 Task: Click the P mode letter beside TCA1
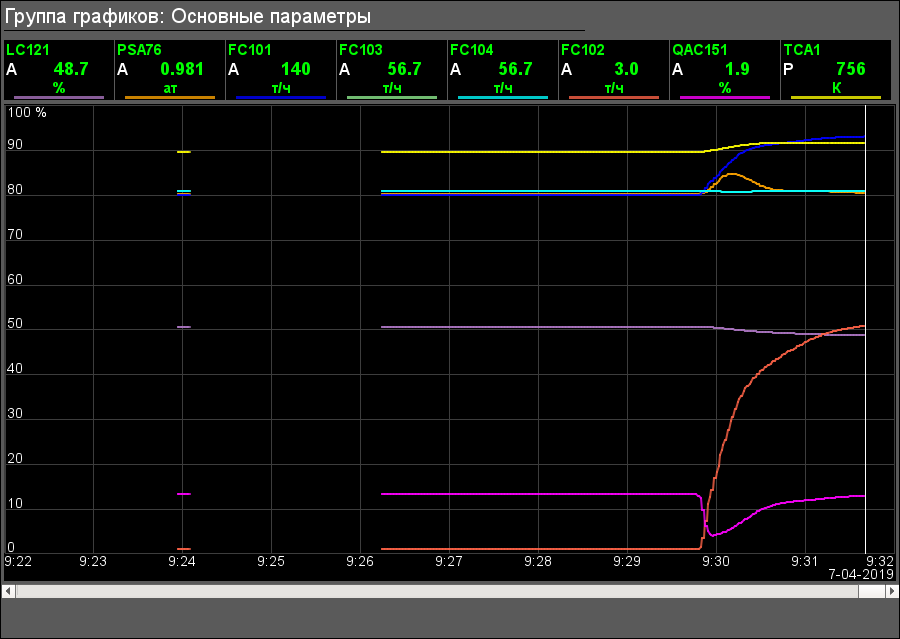(x=788, y=69)
